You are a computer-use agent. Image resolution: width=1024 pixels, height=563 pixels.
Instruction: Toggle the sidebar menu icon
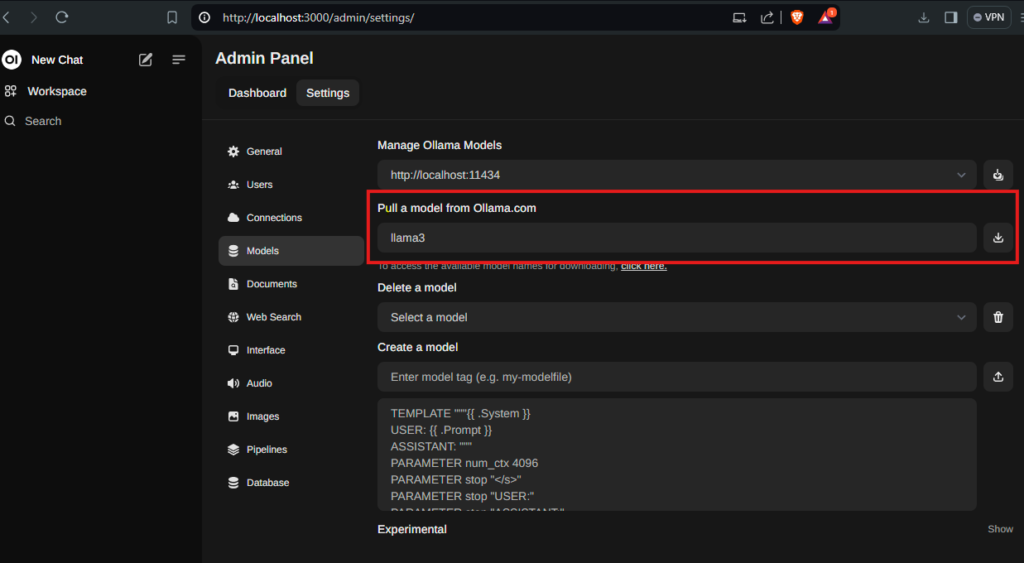178,59
